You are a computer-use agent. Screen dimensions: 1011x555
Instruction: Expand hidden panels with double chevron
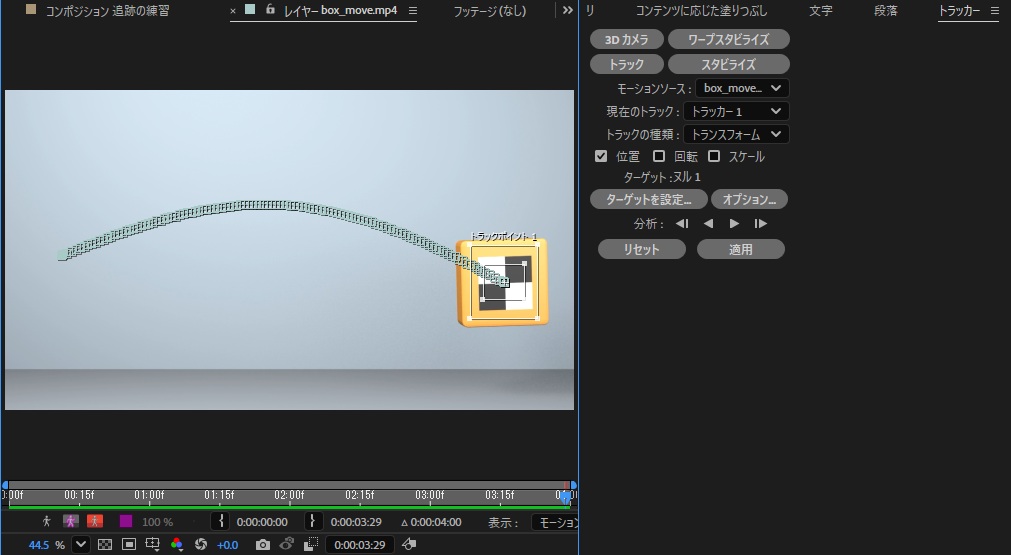pos(567,10)
